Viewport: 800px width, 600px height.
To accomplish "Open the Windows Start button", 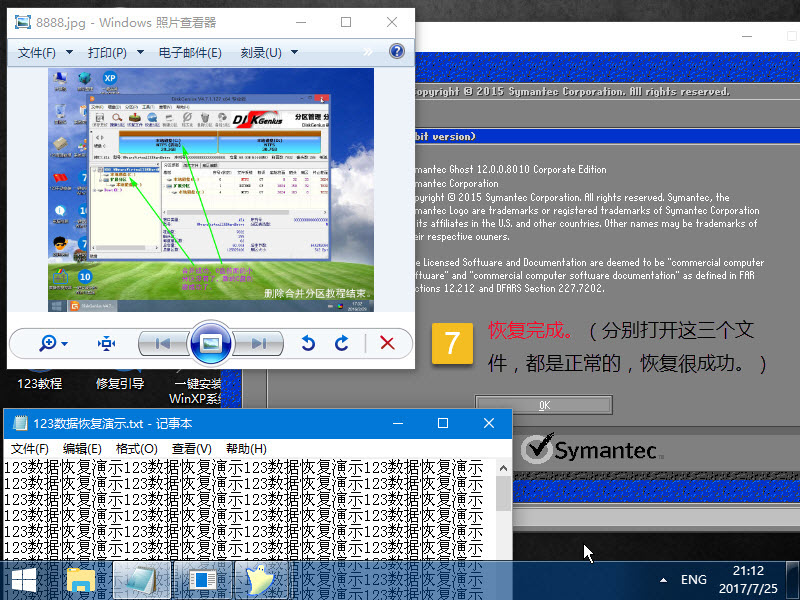I will coord(24,580).
